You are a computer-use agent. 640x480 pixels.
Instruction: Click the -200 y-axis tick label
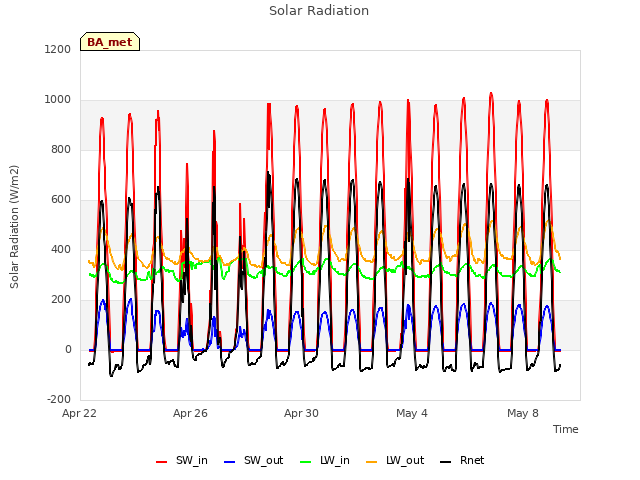click(x=59, y=400)
